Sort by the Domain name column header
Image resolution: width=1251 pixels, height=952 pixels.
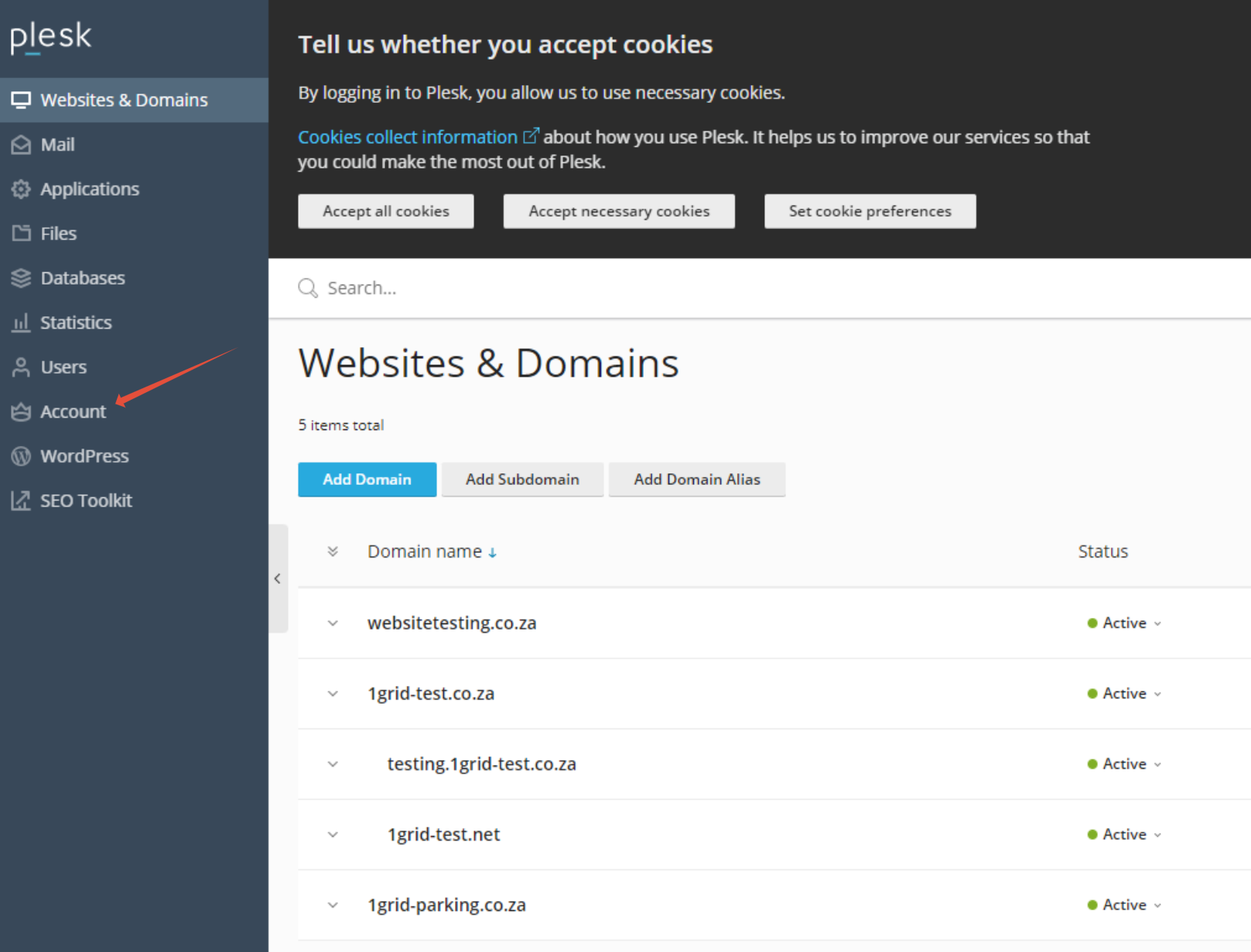(425, 551)
